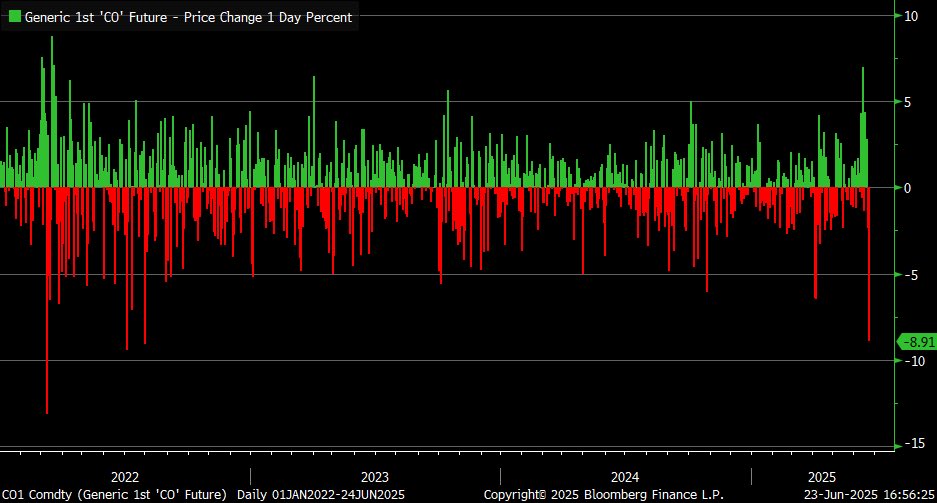Click the -8.91 last value tag
The width and height of the screenshot is (937, 503).
click(918, 342)
